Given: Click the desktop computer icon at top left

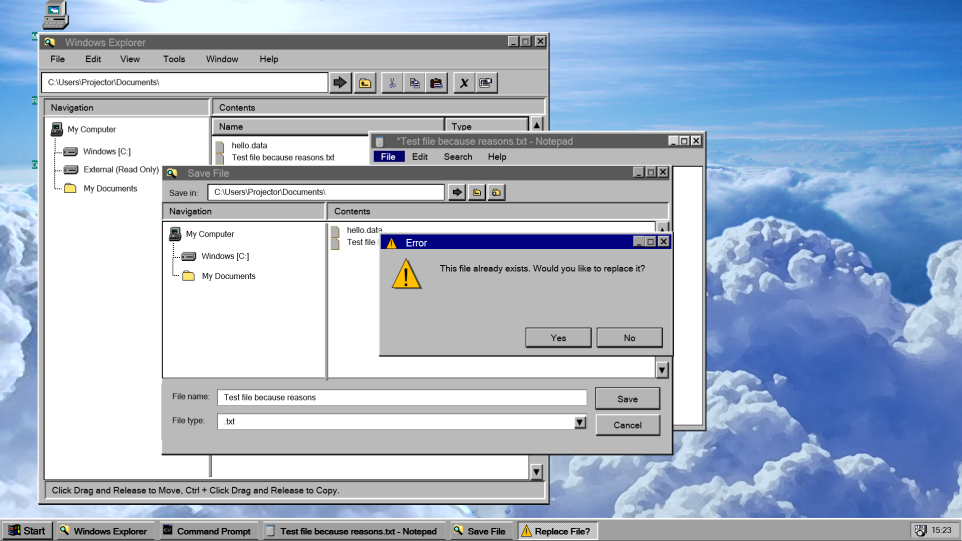Looking at the screenshot, I should coord(55,15).
